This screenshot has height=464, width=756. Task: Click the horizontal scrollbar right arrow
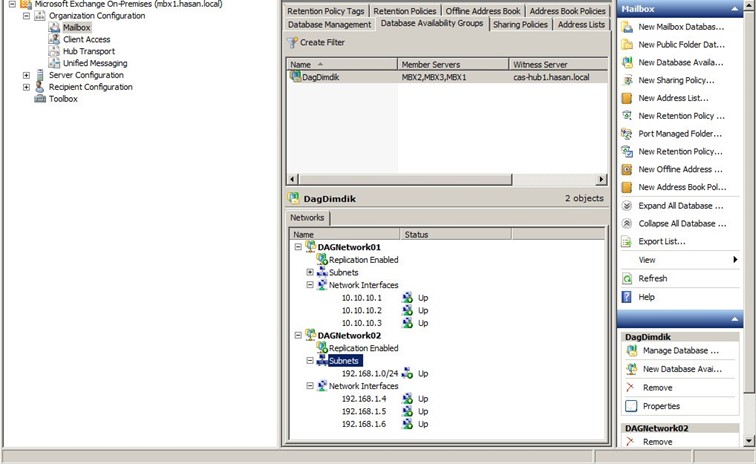pyautogui.click(x=601, y=179)
